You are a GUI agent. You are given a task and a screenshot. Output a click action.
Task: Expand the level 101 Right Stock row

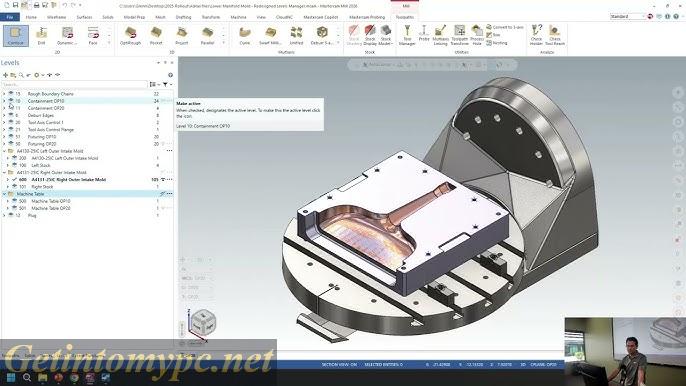pyautogui.click(x=8, y=186)
